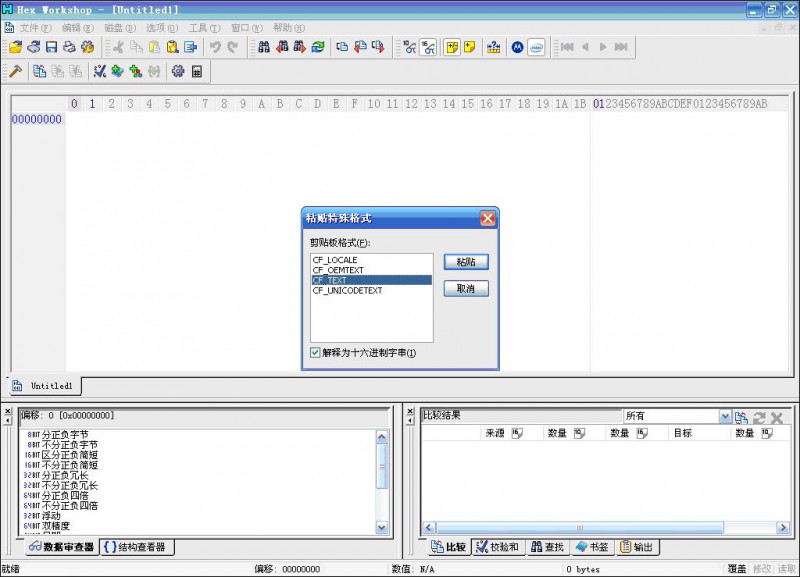Switch to 结构查看器 tab
This screenshot has height=577, width=800.
pos(136,547)
